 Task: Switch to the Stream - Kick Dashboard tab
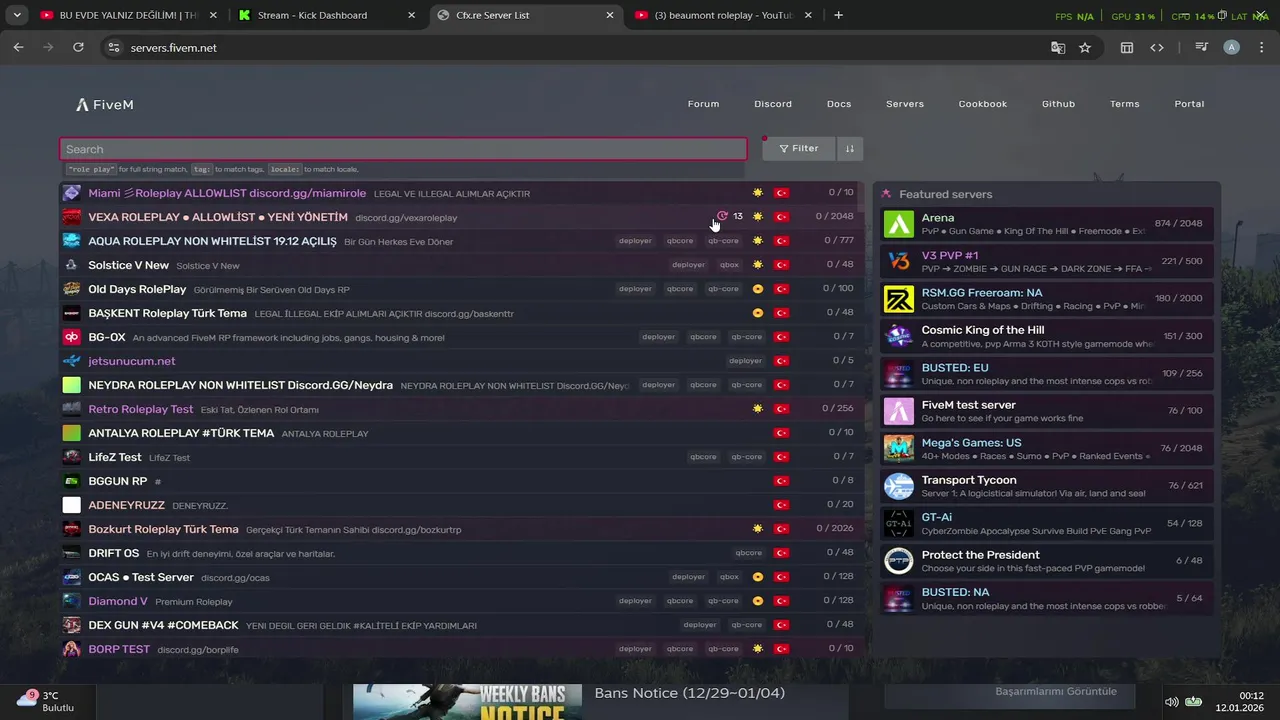[x=327, y=15]
